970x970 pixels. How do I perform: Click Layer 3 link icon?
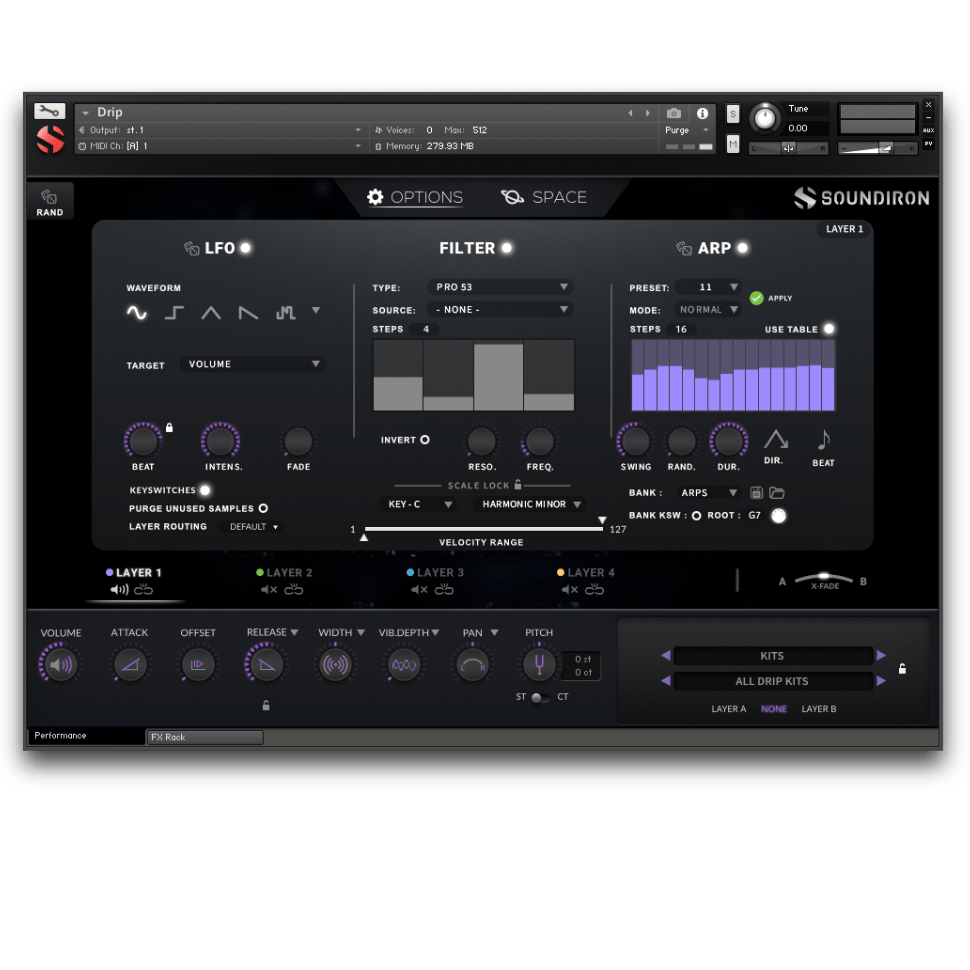coord(444,590)
